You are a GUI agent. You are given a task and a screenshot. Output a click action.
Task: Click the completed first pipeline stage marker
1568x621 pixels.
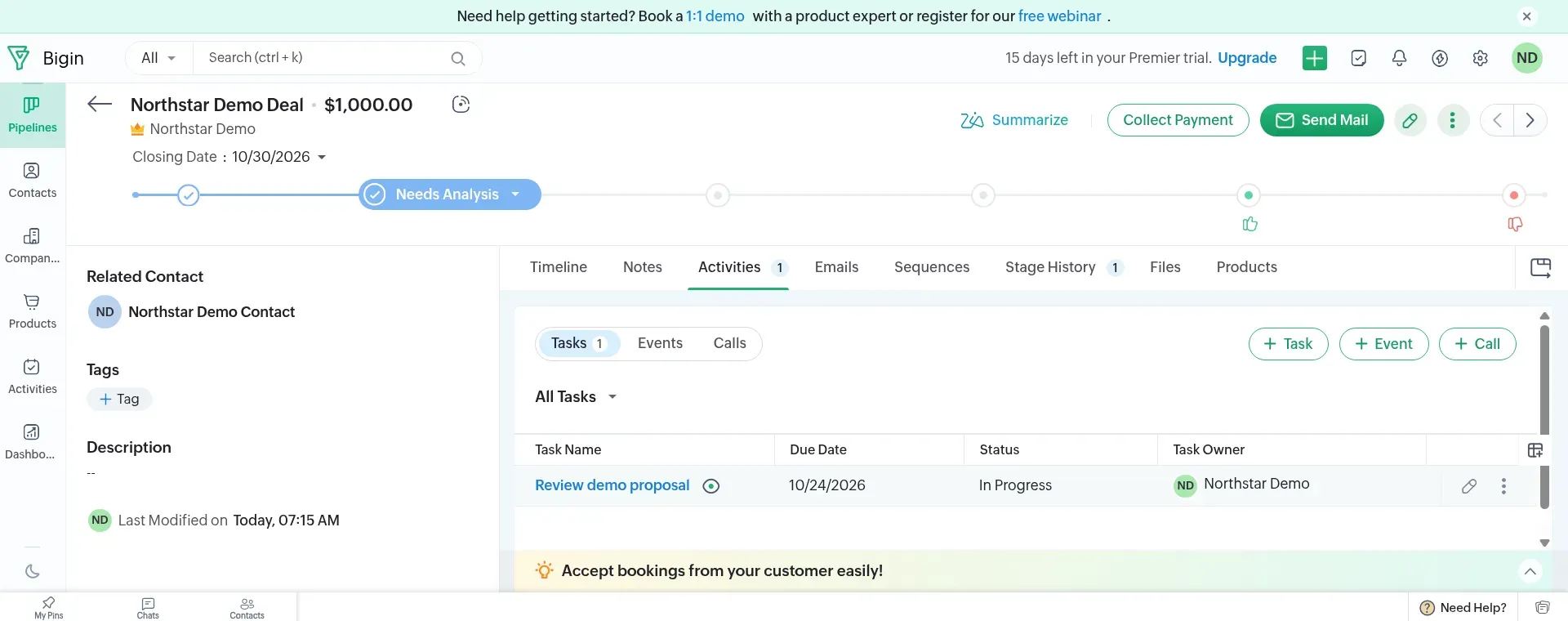pyautogui.click(x=188, y=195)
